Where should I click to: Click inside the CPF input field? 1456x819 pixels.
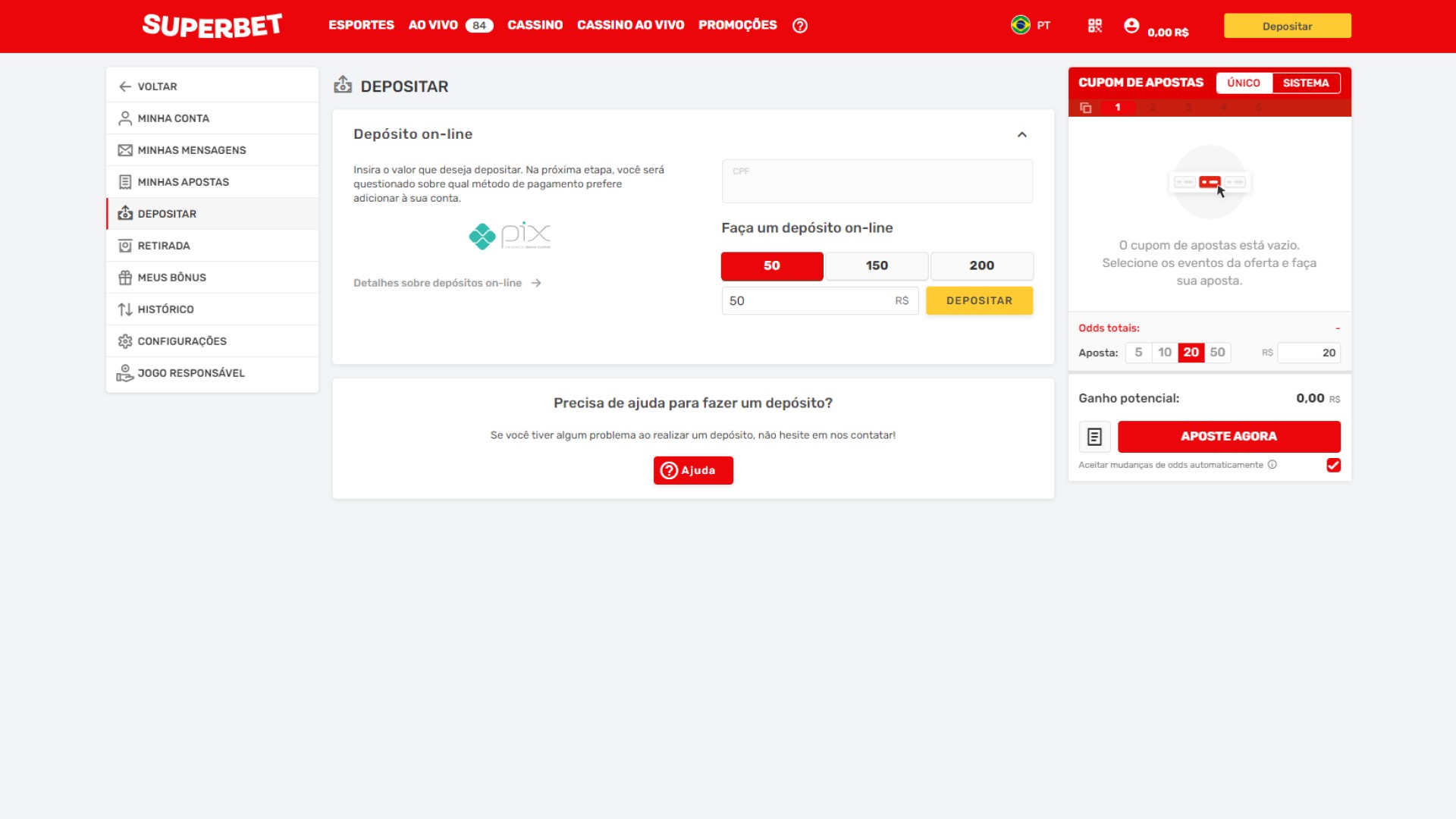877,181
